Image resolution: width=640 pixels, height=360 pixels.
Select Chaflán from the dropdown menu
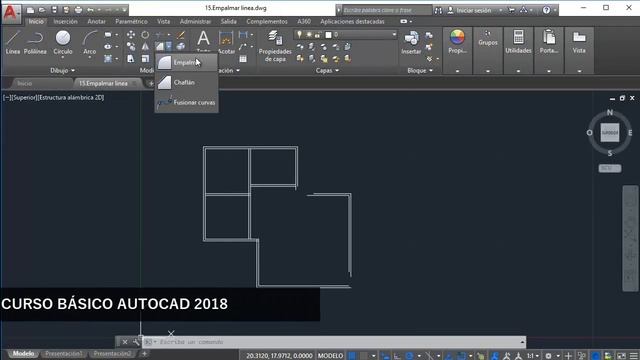187,82
